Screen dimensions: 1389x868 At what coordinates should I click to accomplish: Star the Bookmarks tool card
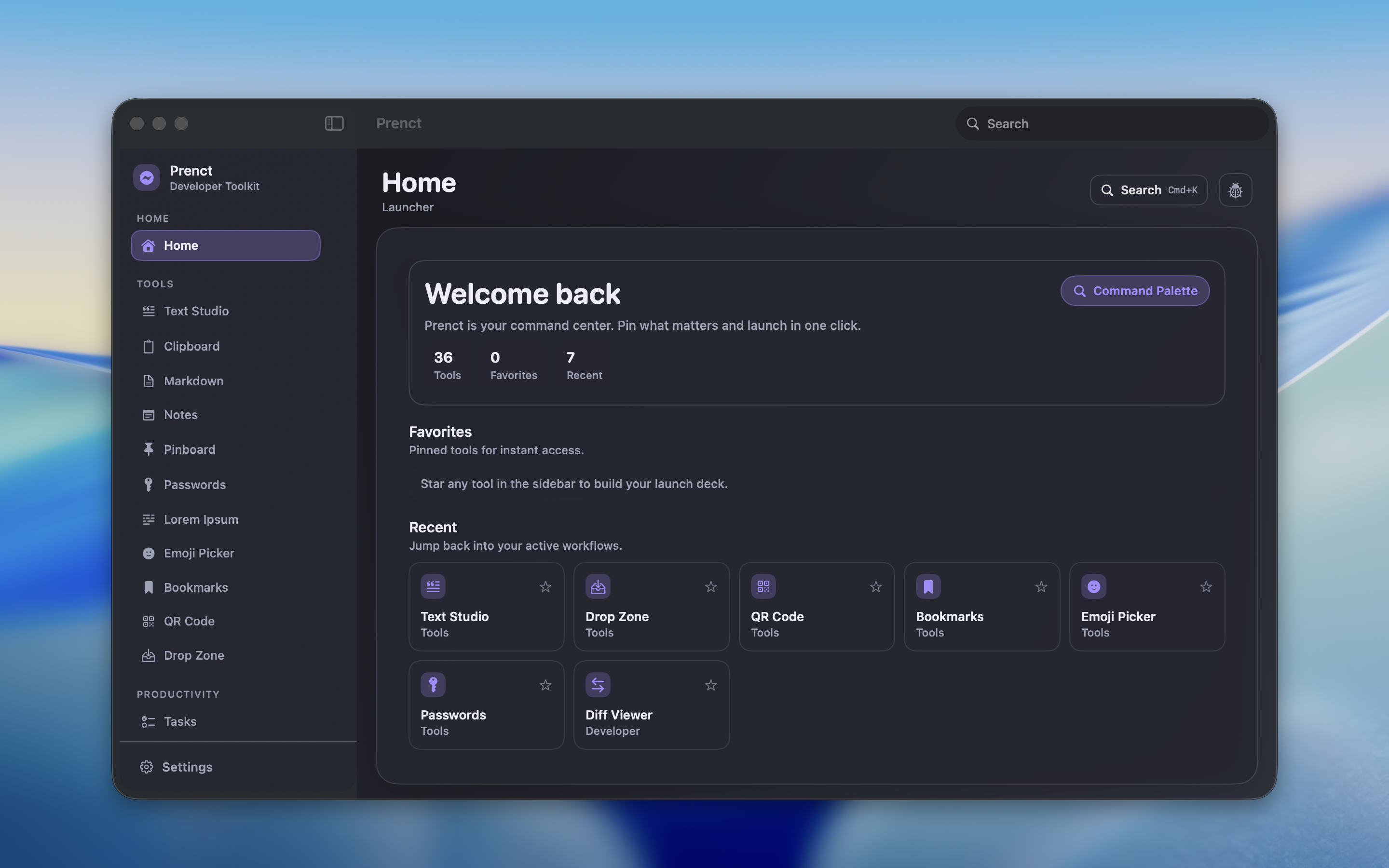[1041, 586]
